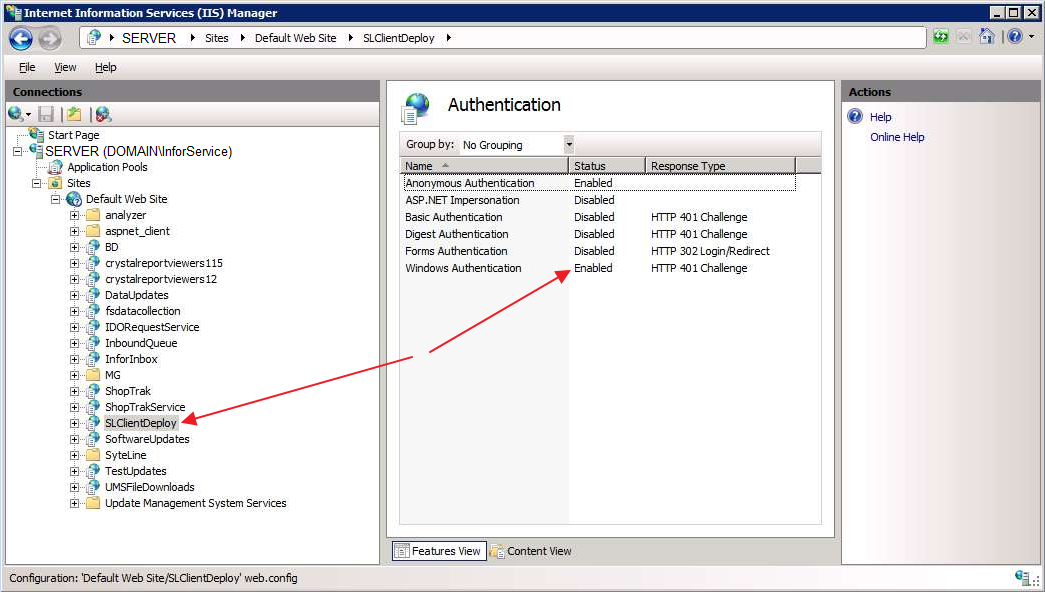
Task: Click the status bar network icon
Action: (1023, 577)
